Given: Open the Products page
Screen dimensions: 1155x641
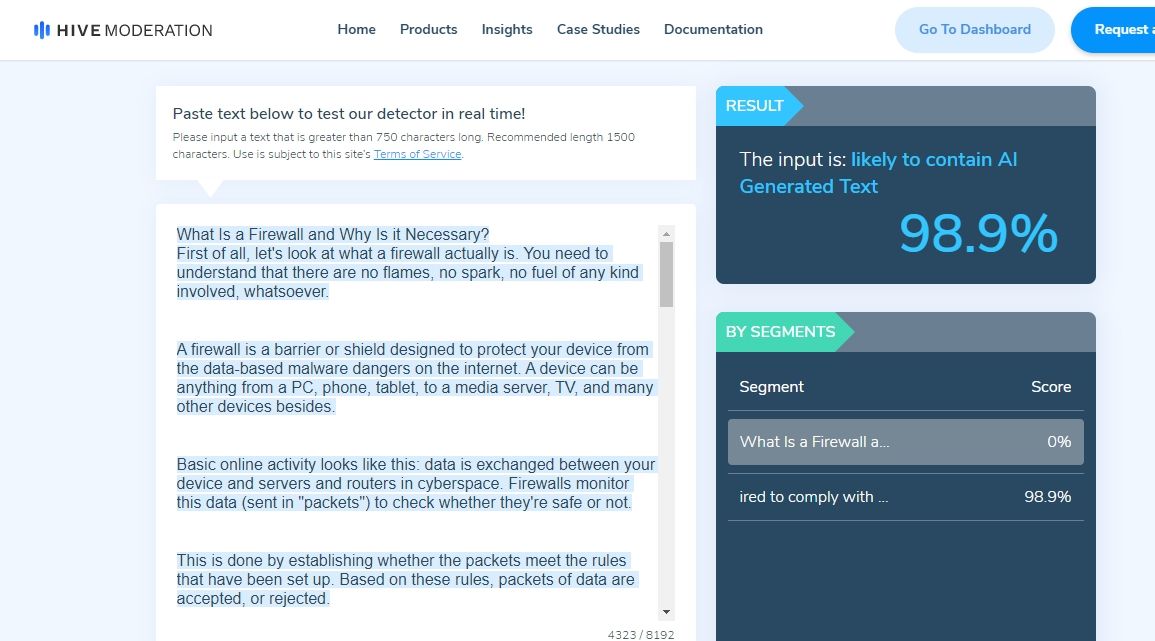Looking at the screenshot, I should (428, 30).
